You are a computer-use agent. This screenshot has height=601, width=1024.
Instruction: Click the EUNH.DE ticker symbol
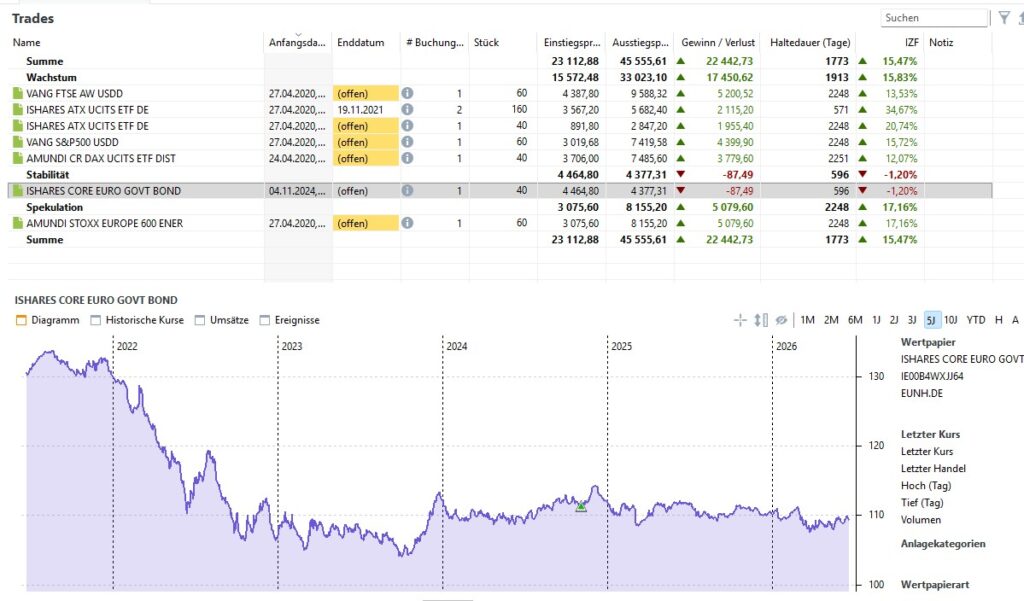921,393
